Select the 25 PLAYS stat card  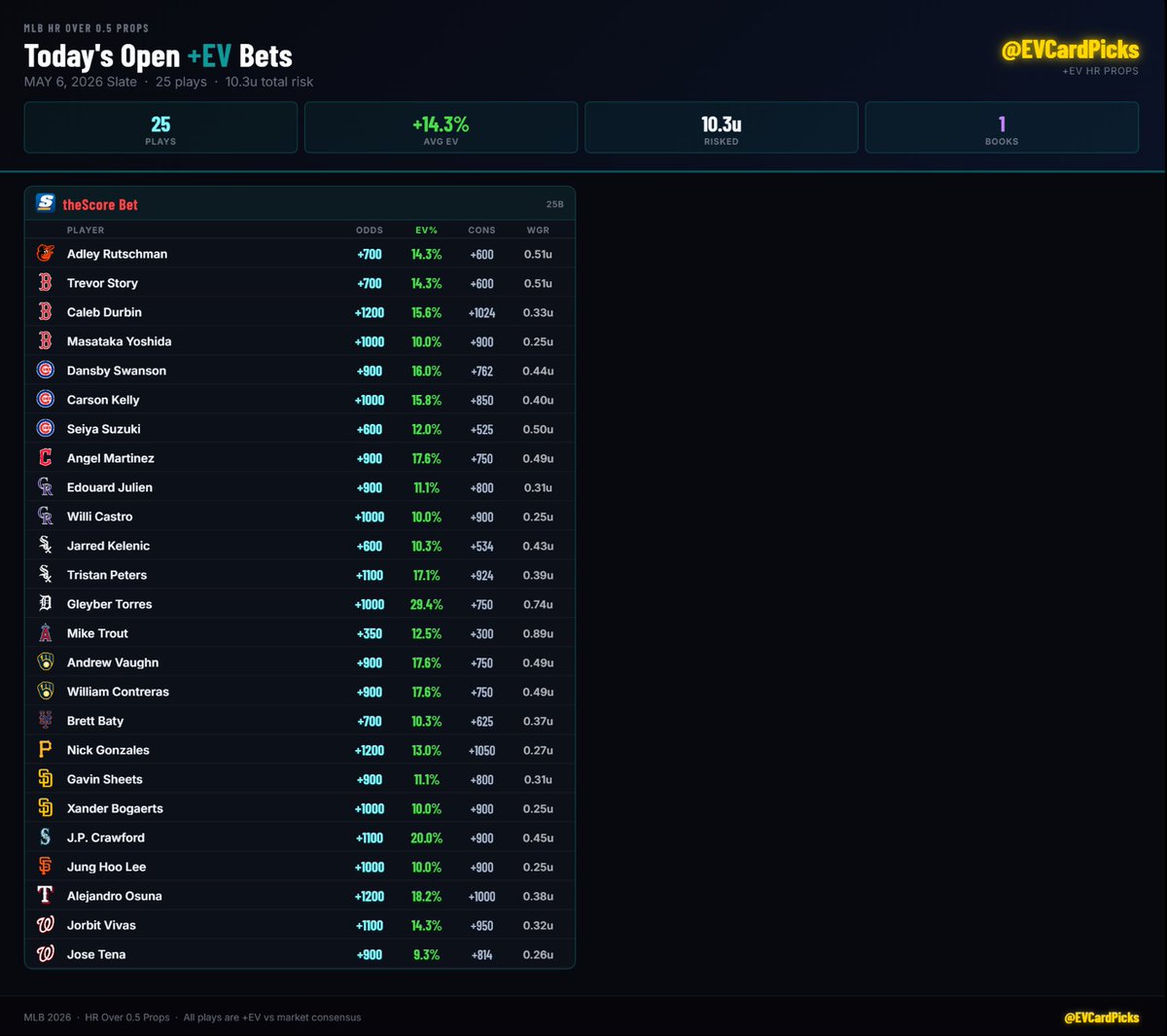[x=160, y=127]
